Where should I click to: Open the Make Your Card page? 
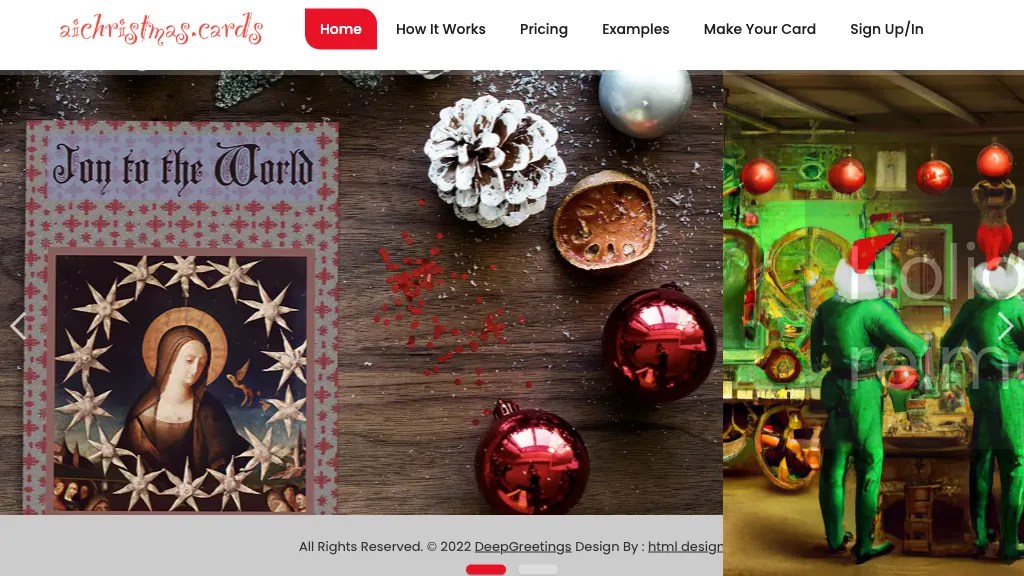[x=760, y=29]
